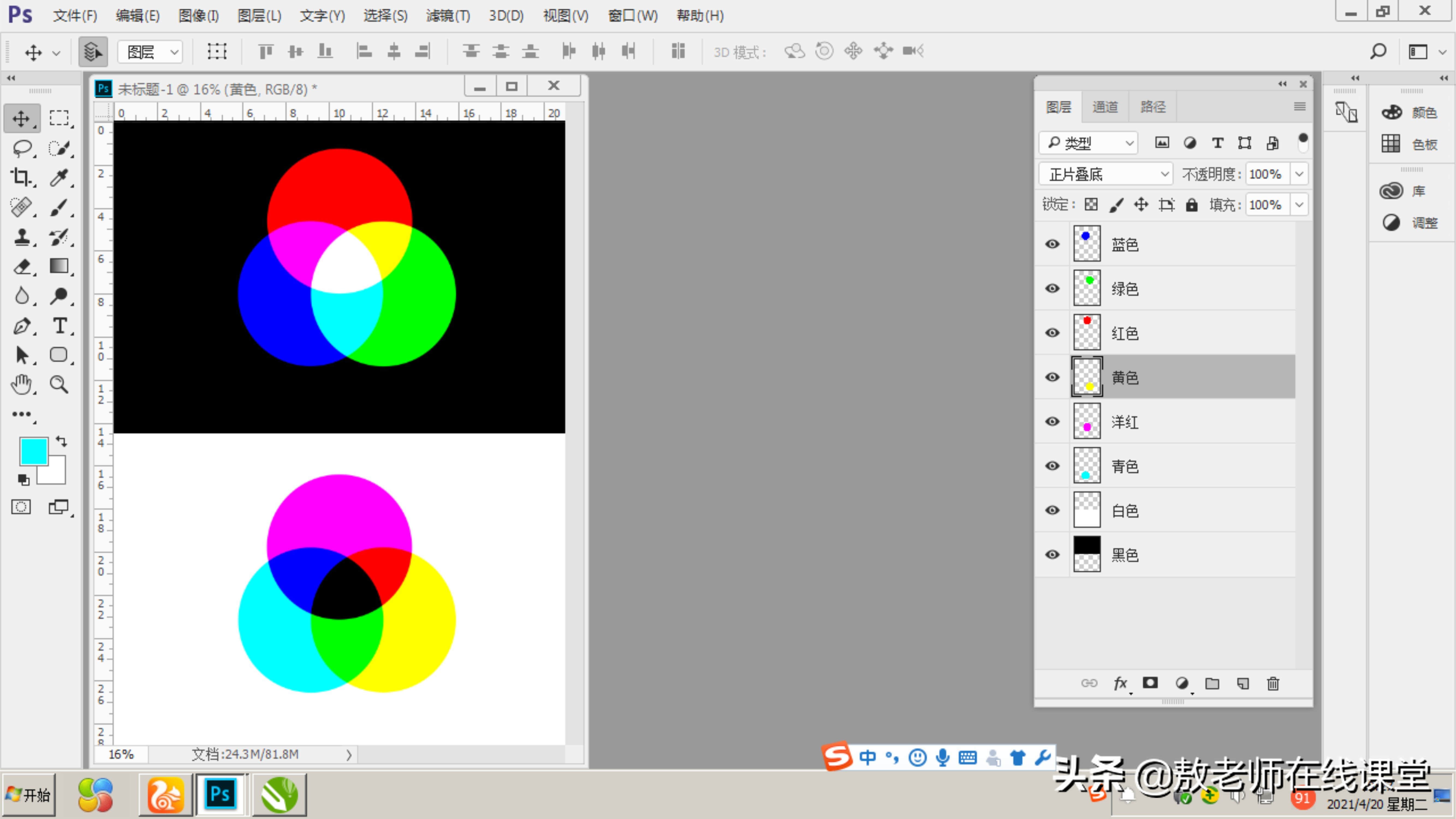Open the 正片叠底 blend mode dropdown
This screenshot has width=1456, height=819.
click(x=1106, y=174)
